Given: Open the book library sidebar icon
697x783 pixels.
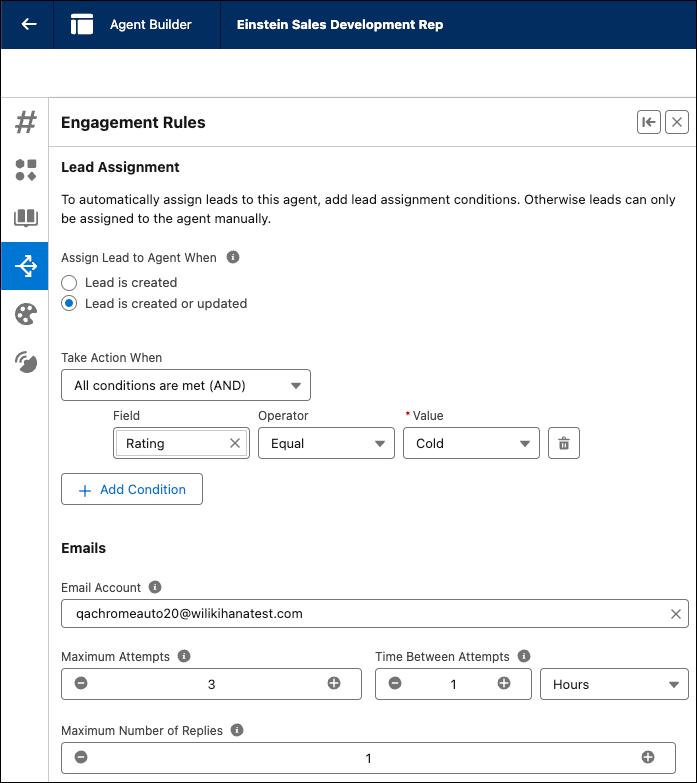Looking at the screenshot, I should pyautogui.click(x=25, y=218).
